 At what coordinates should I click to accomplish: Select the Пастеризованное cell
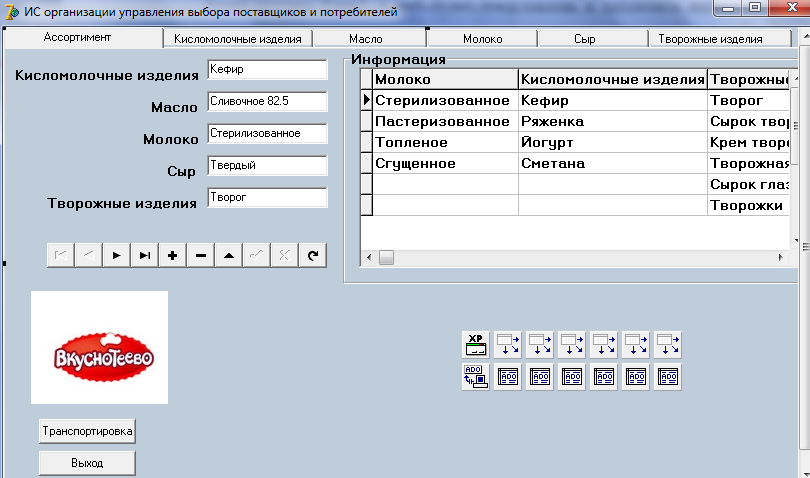(x=445, y=121)
